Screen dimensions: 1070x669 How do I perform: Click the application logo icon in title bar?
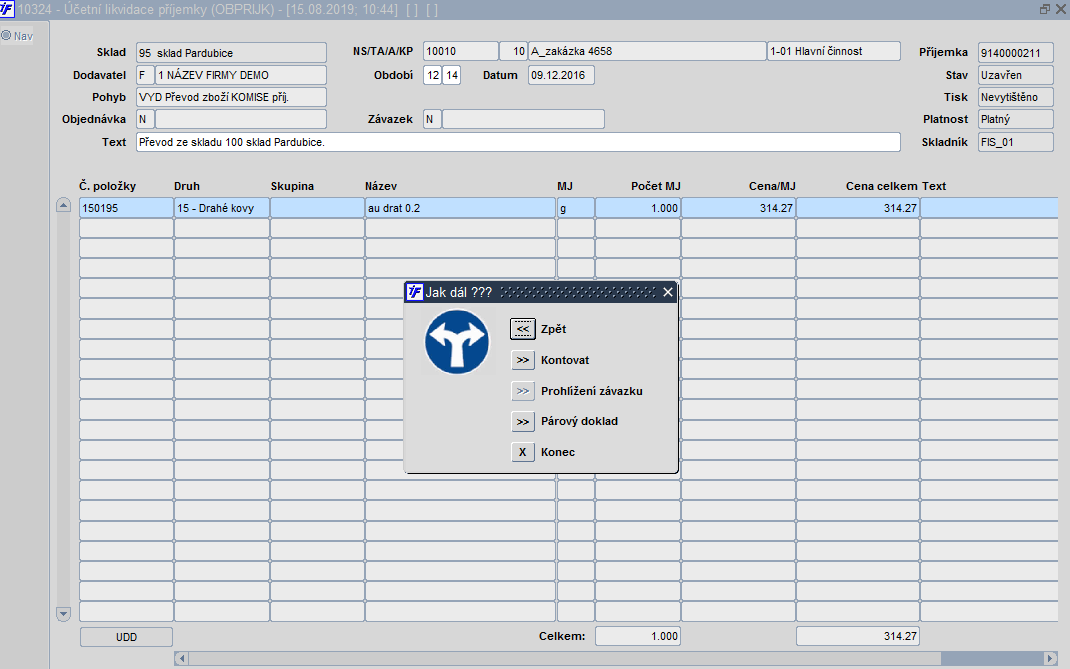point(7,9)
